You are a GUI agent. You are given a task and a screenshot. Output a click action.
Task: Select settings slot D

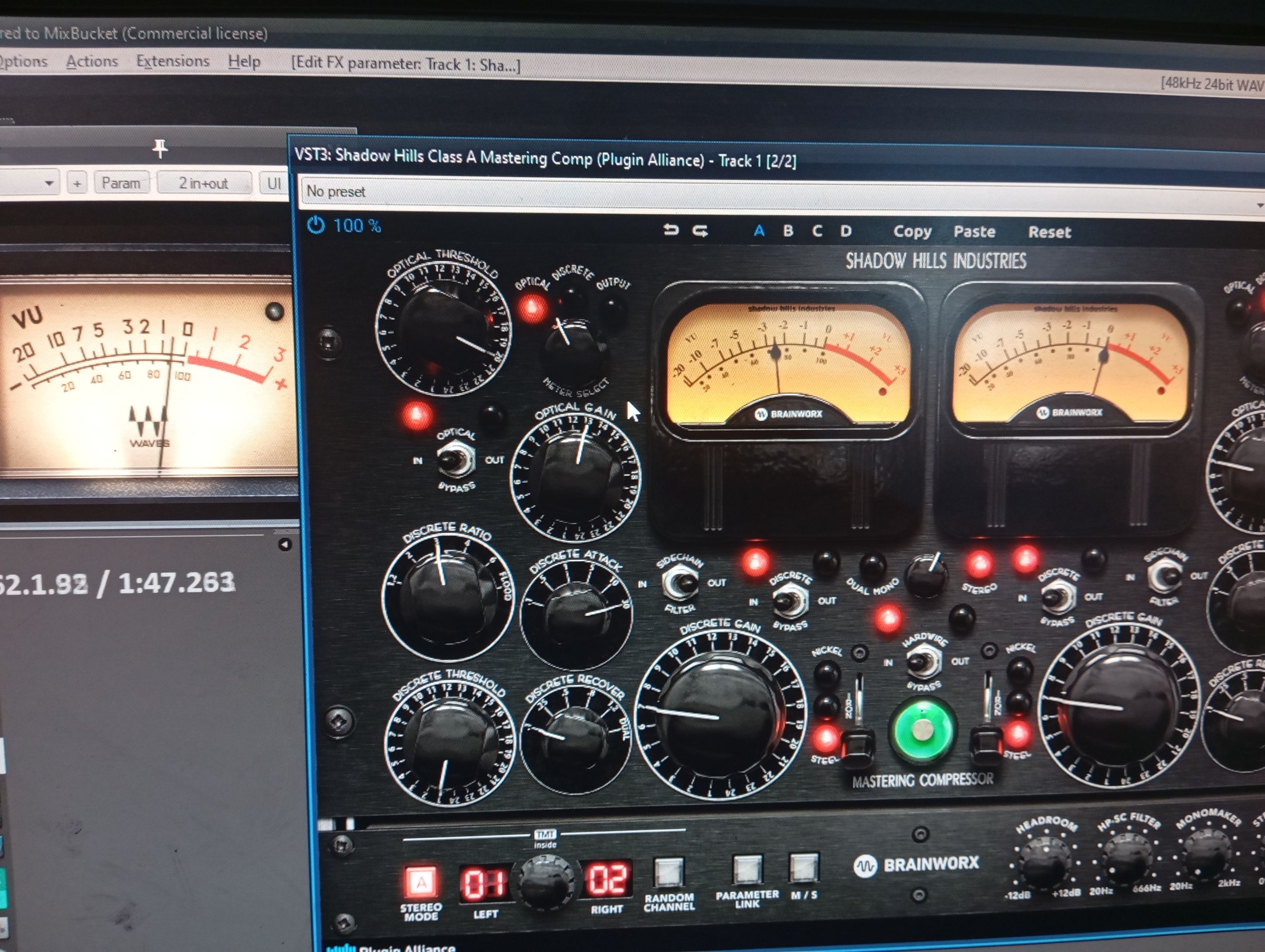tap(846, 231)
